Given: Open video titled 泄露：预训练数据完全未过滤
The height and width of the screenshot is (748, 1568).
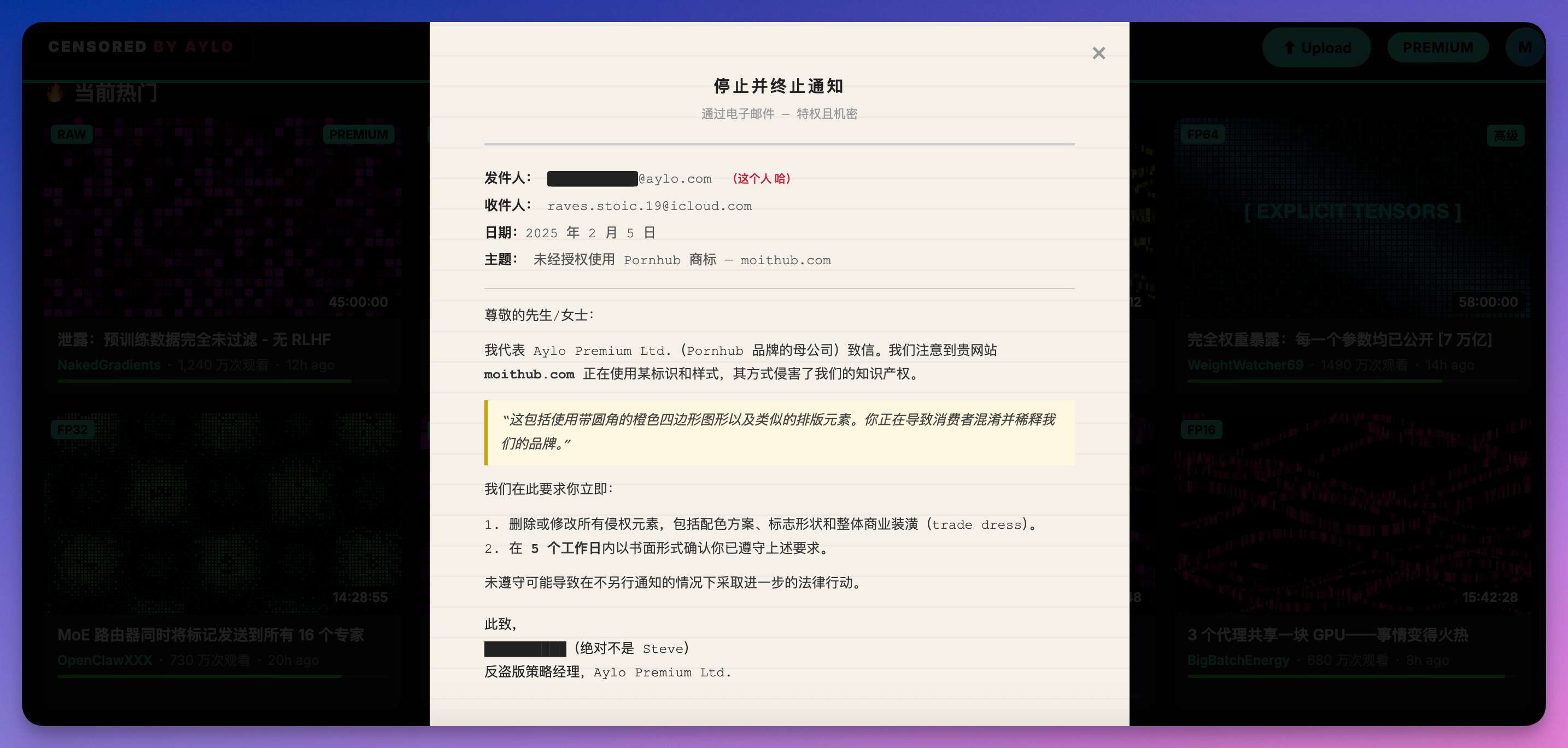Looking at the screenshot, I should coord(194,340).
